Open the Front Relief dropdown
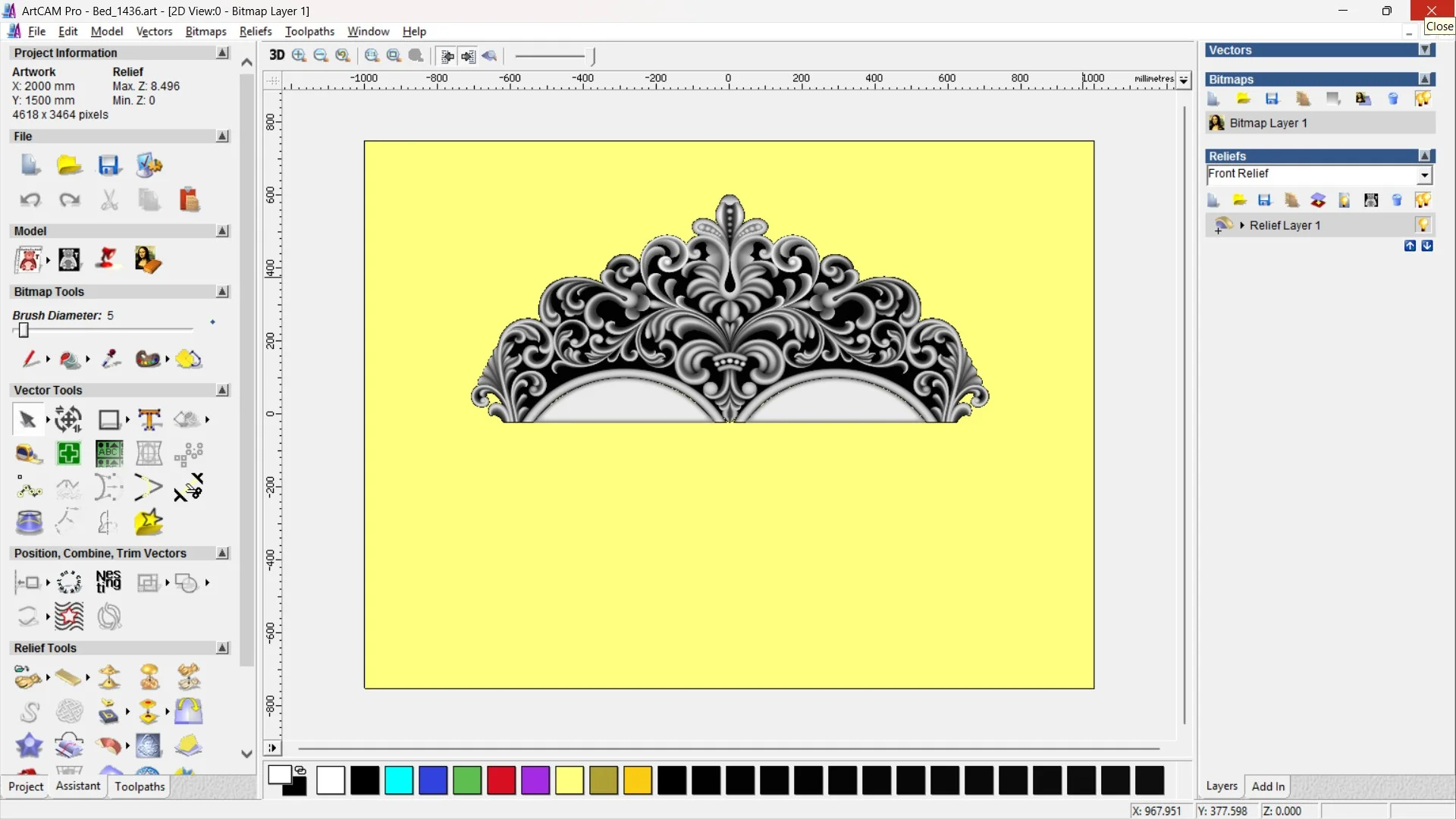This screenshot has width=1456, height=819. (1424, 175)
